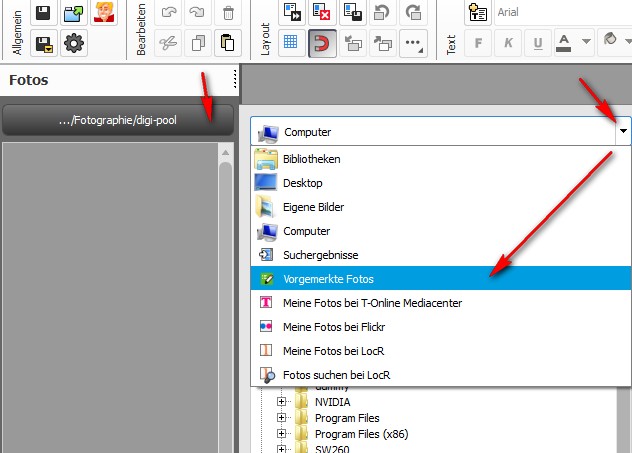Click the bring forward layer icon
The height and width of the screenshot is (453, 632).
pyautogui.click(x=383, y=43)
